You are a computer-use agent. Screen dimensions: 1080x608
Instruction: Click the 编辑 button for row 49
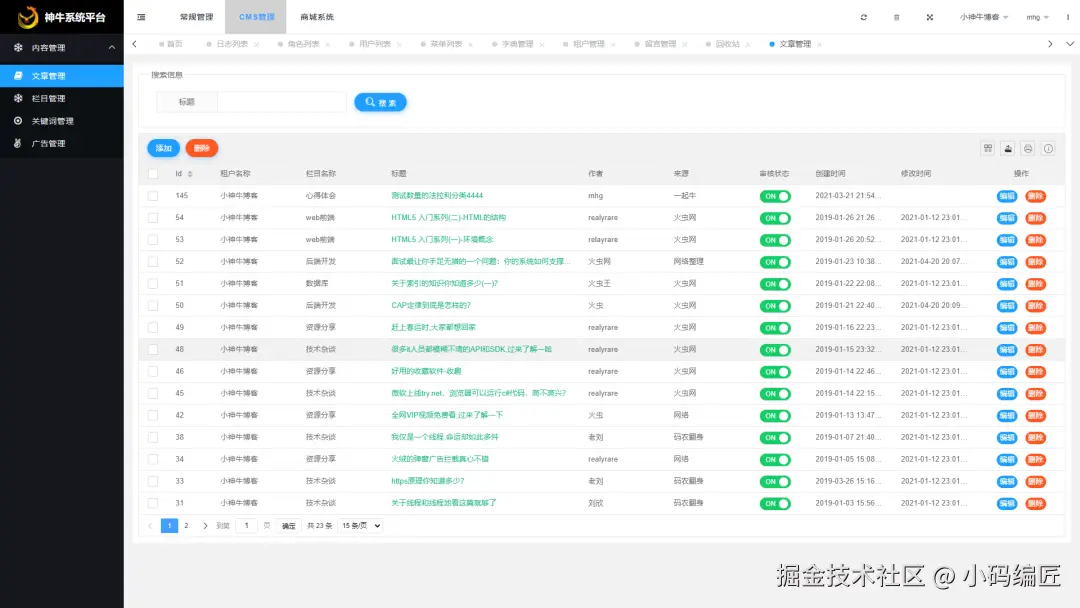(x=1007, y=328)
